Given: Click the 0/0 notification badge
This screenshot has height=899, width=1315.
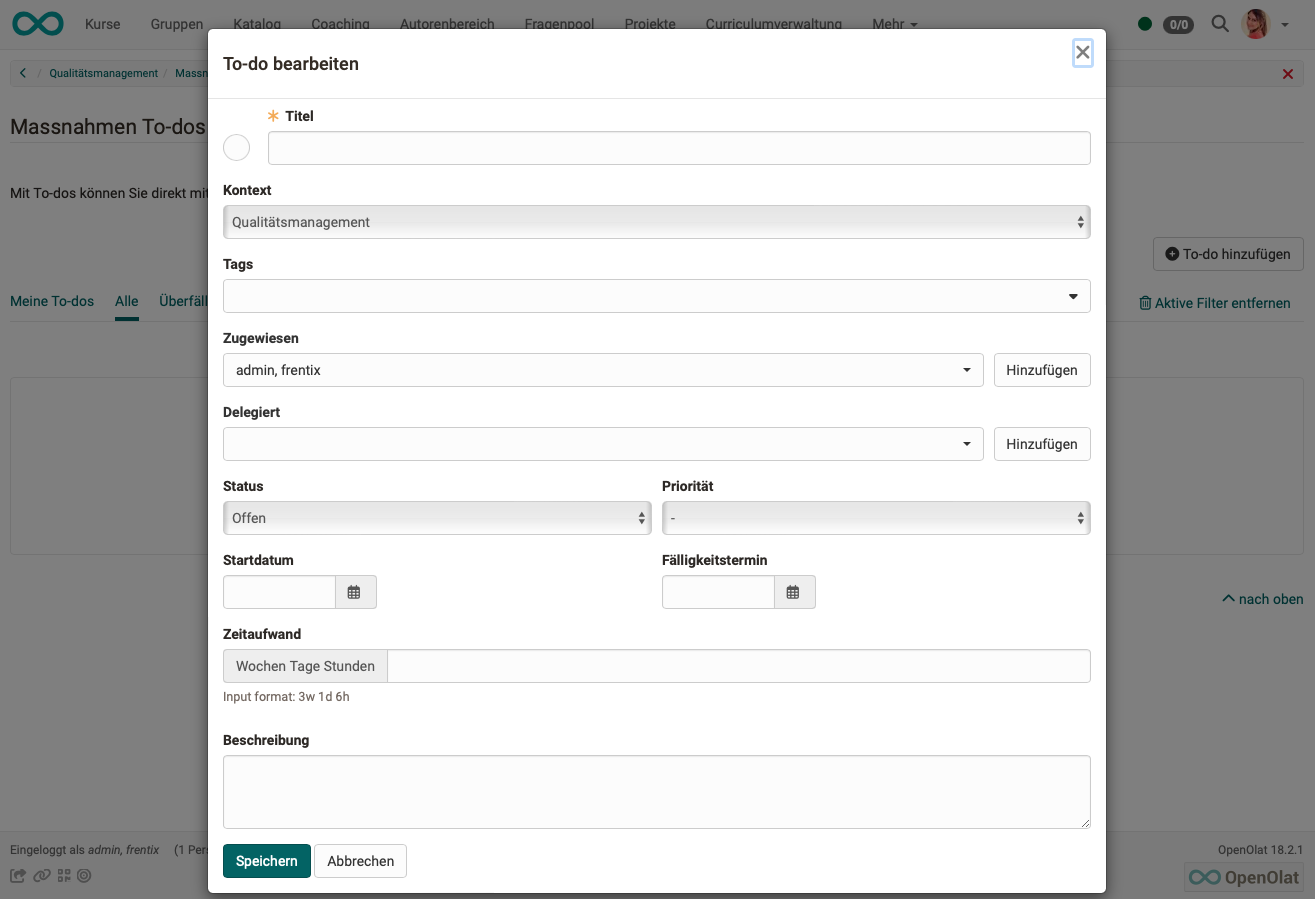Looking at the screenshot, I should click(1178, 25).
